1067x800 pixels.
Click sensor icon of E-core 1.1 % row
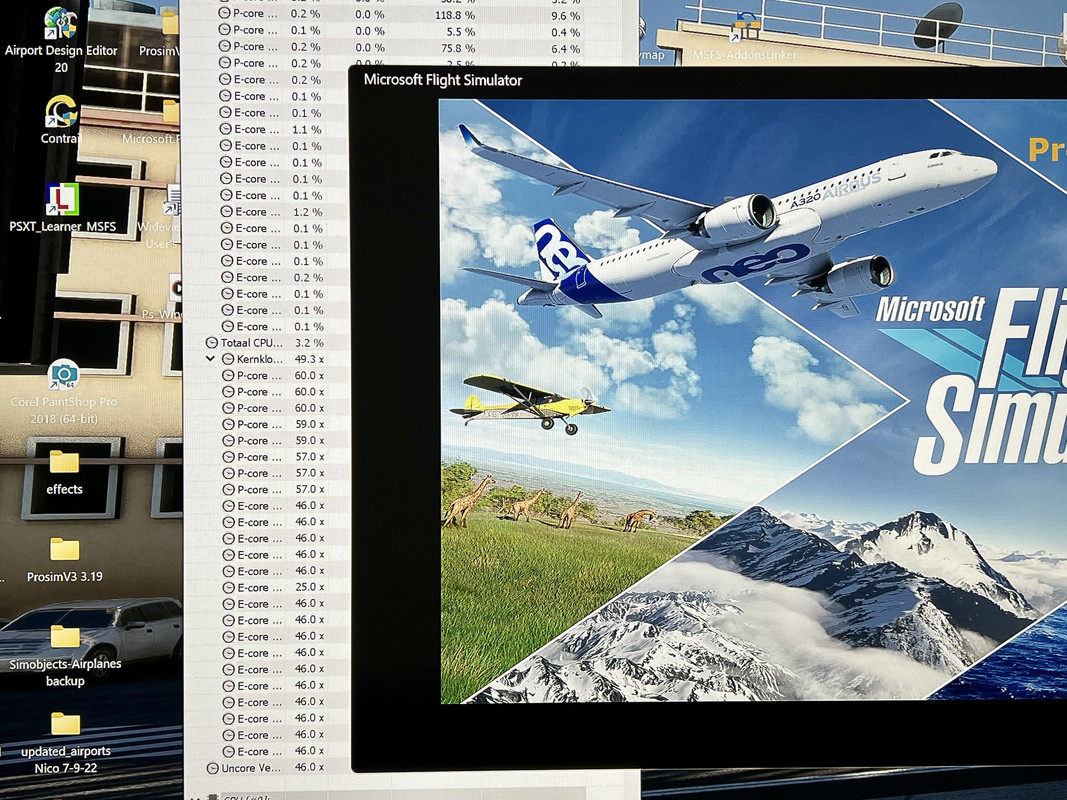[x=226, y=129]
